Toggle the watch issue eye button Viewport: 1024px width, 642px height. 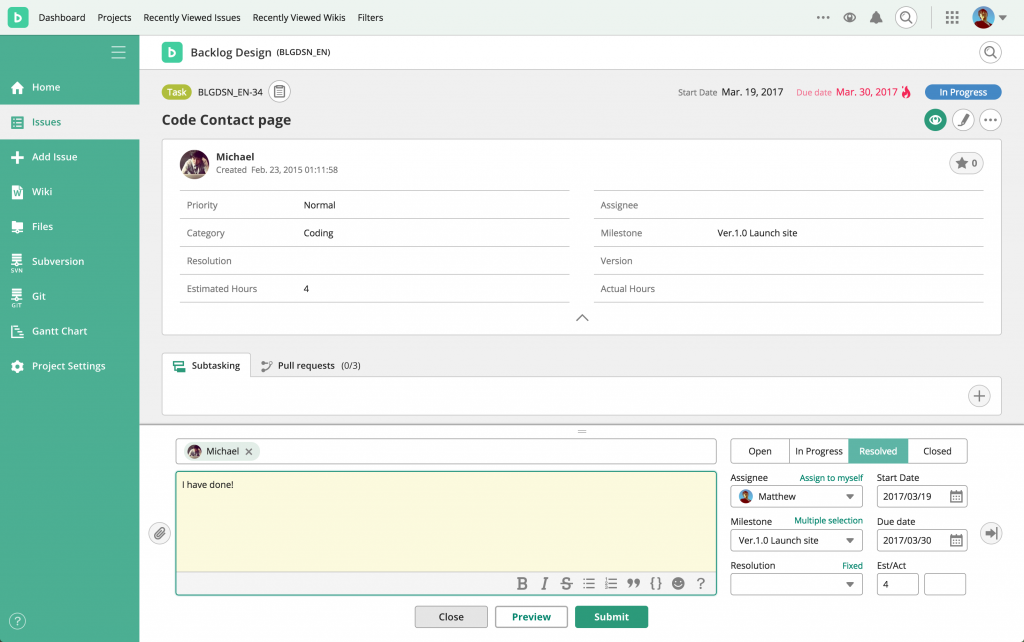coord(935,120)
